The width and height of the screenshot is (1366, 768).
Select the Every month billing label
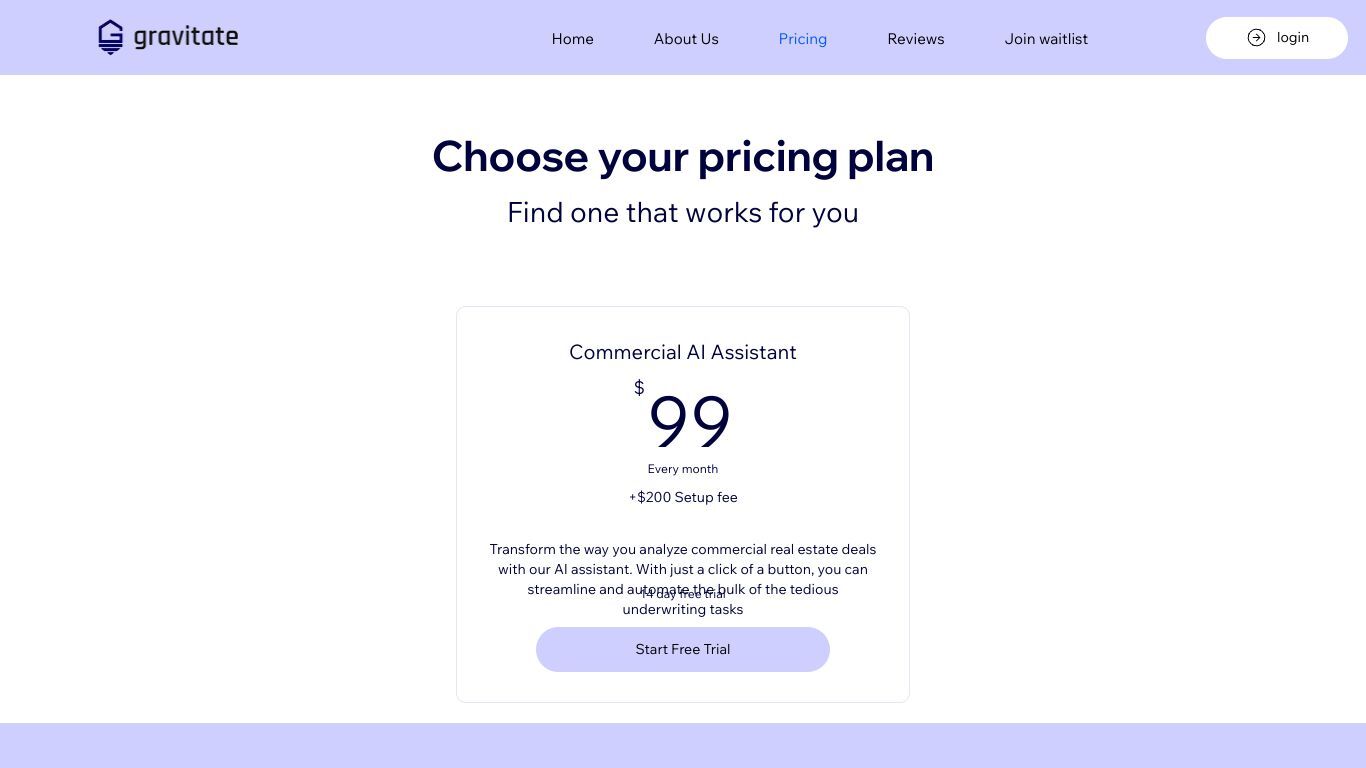683,469
